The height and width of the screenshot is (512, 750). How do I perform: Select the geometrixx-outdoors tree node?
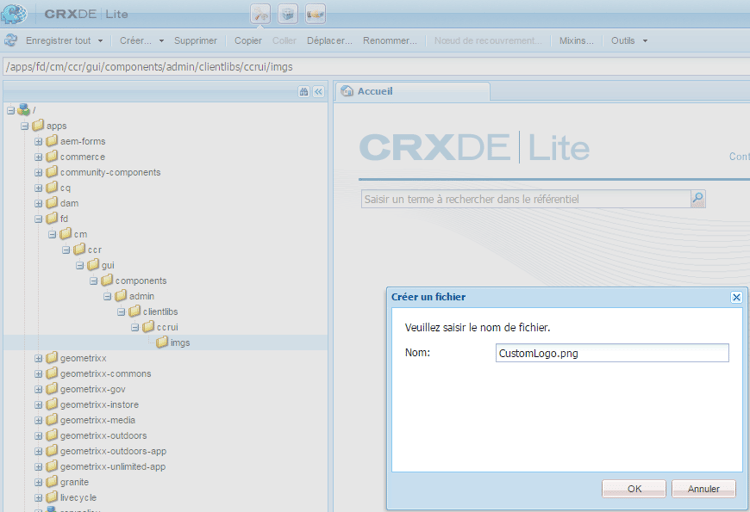click(x=103, y=435)
